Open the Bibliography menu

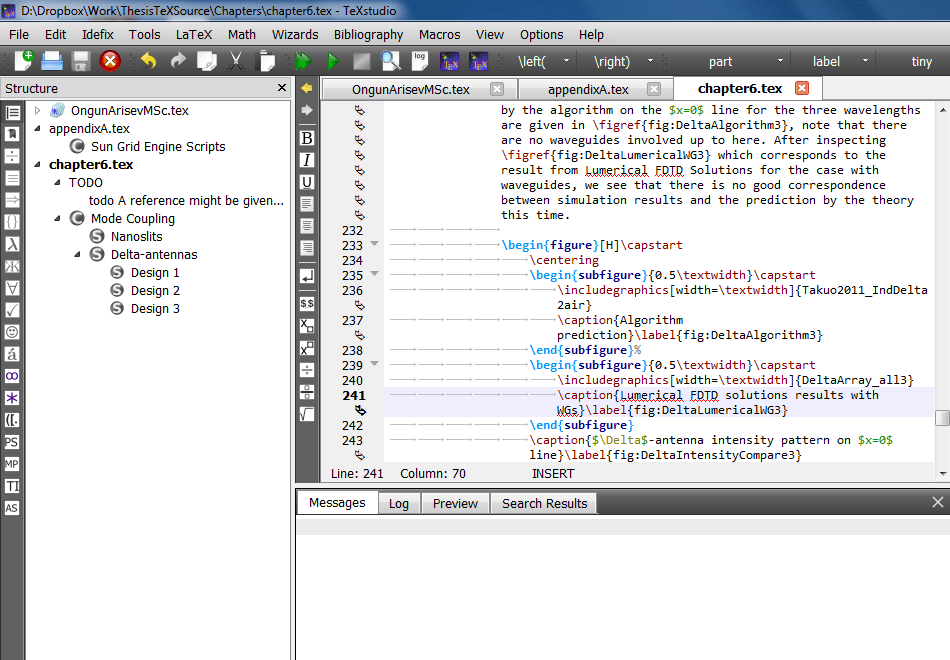click(368, 35)
